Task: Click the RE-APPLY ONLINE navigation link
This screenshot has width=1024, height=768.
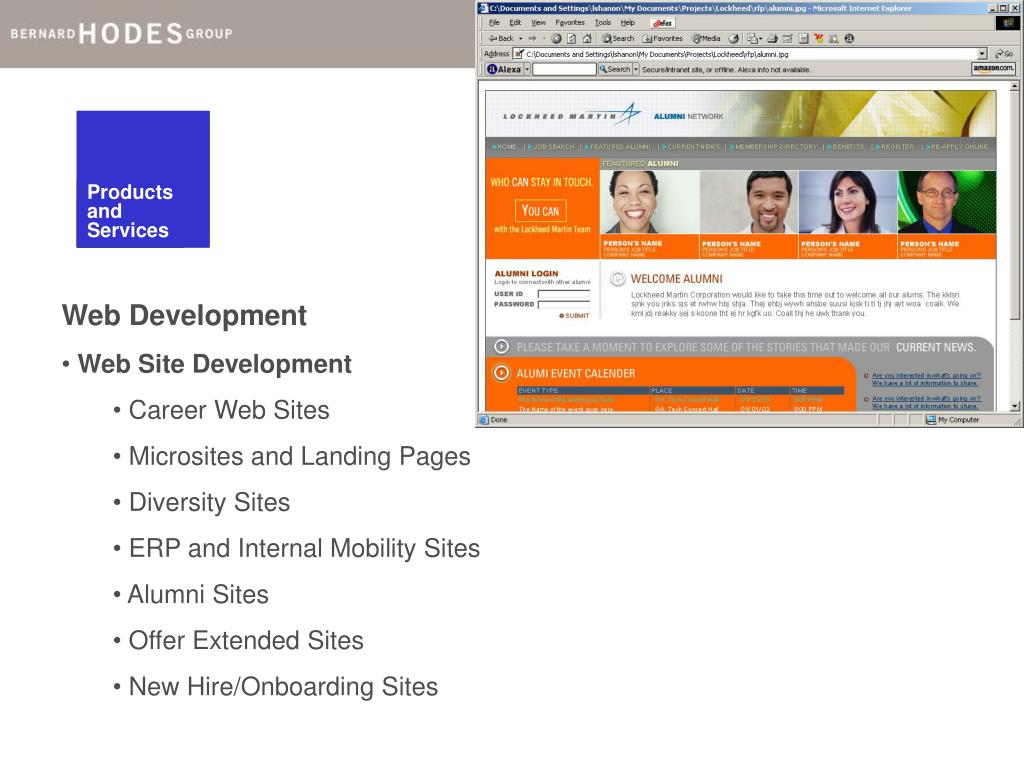Action: coord(957,147)
